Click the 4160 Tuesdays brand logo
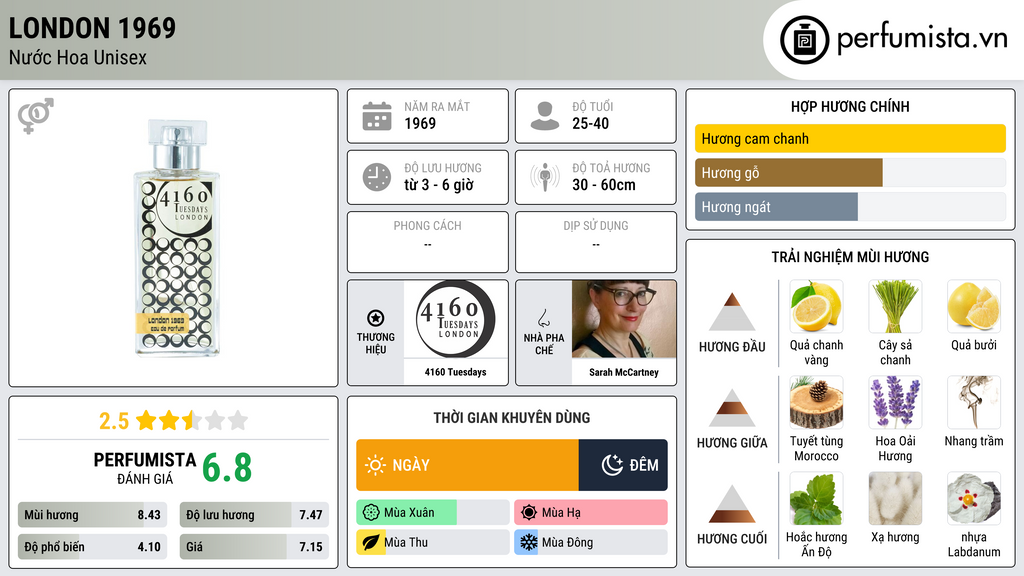This screenshot has width=1024, height=576. point(456,319)
